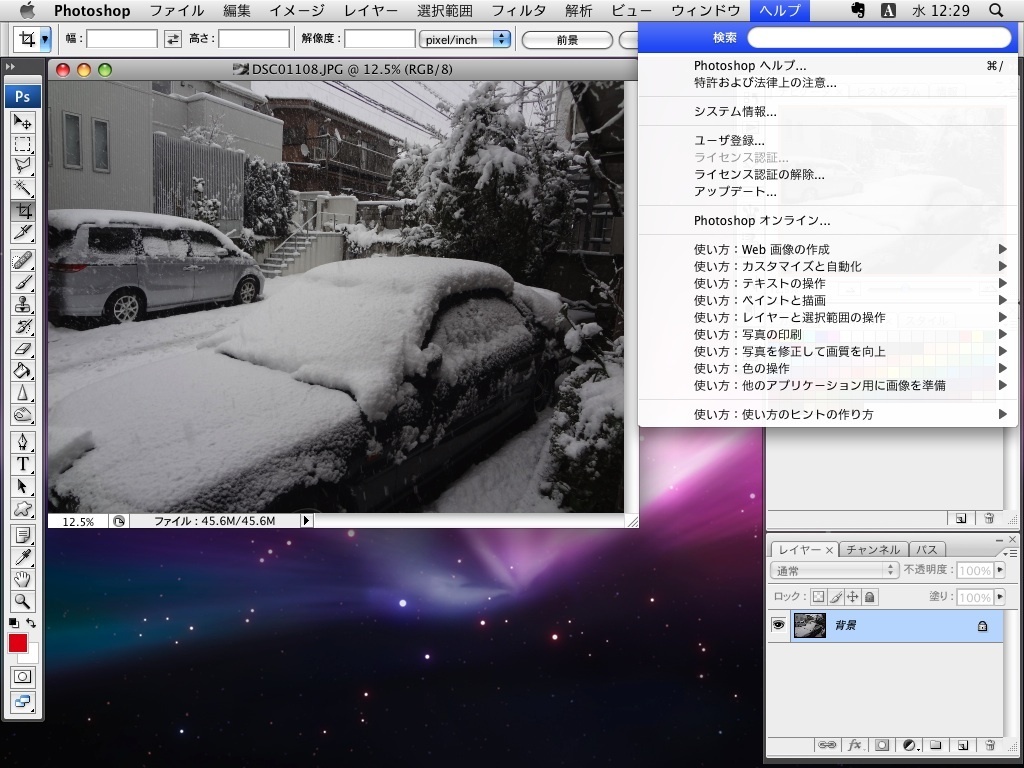Select the Magic Wand tool
1024x768 pixels.
click(x=22, y=188)
